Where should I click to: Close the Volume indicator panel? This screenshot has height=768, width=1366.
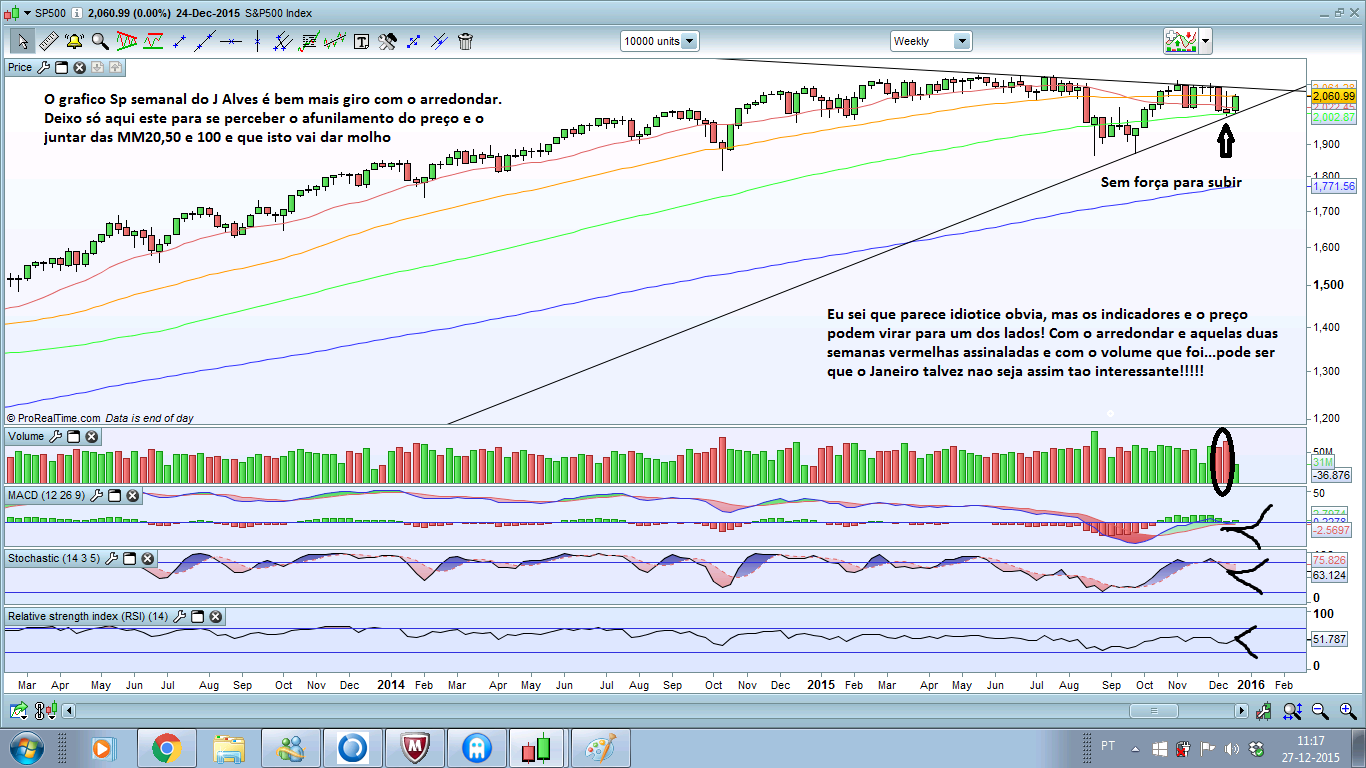(91, 436)
